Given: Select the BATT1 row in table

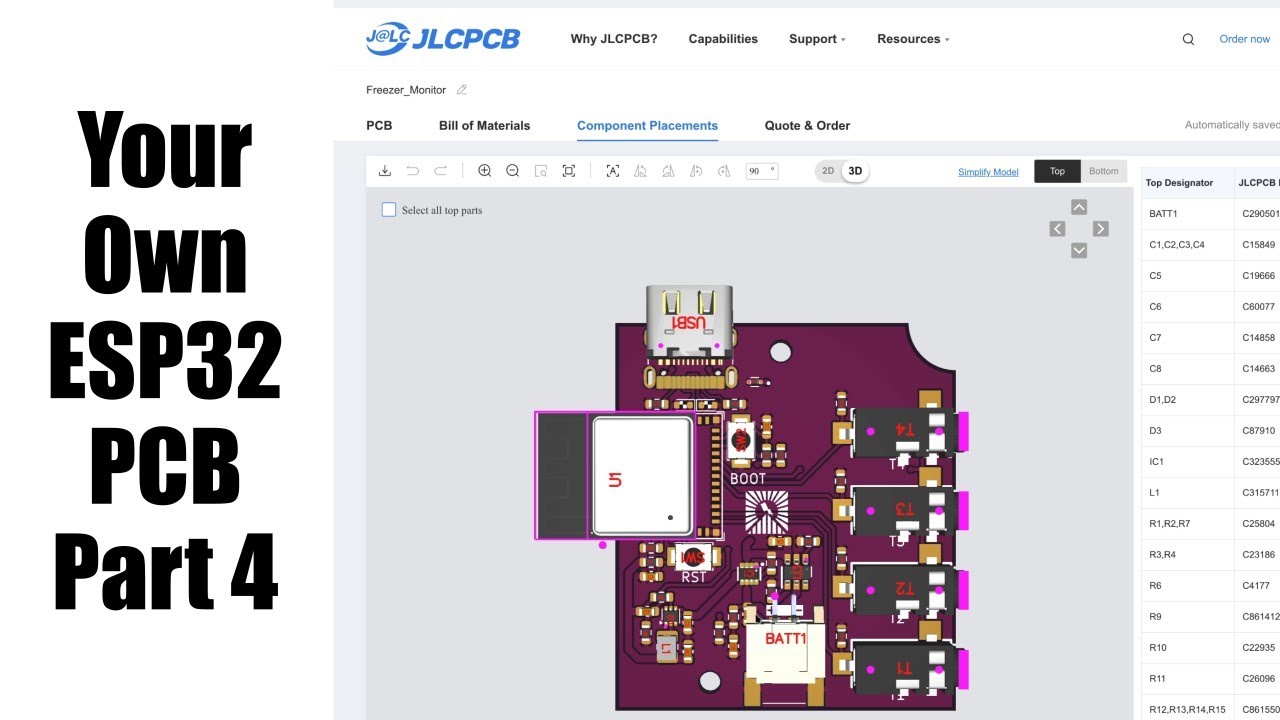Looking at the screenshot, I should tap(1211, 214).
